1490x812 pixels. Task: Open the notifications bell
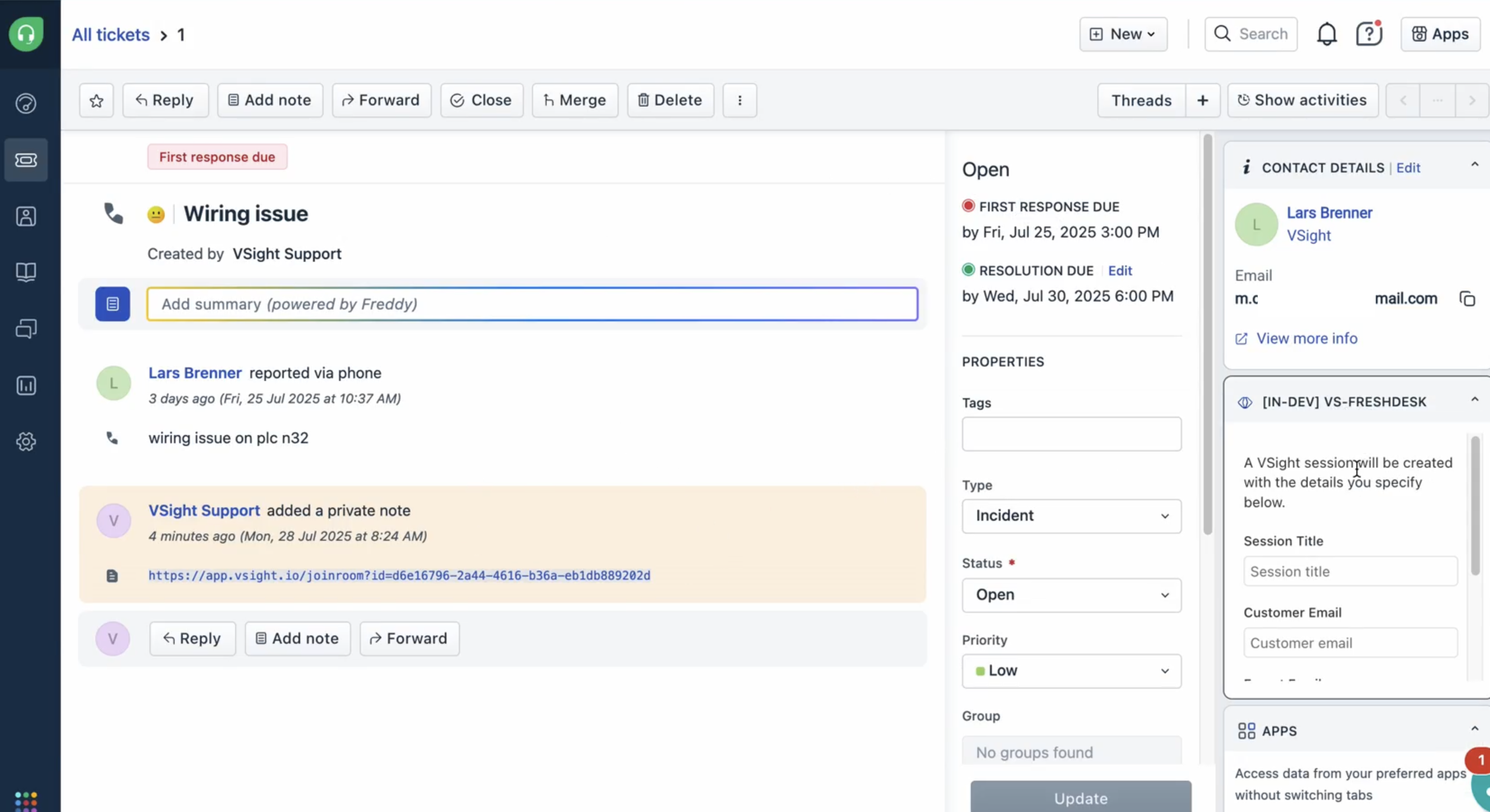tap(1327, 34)
